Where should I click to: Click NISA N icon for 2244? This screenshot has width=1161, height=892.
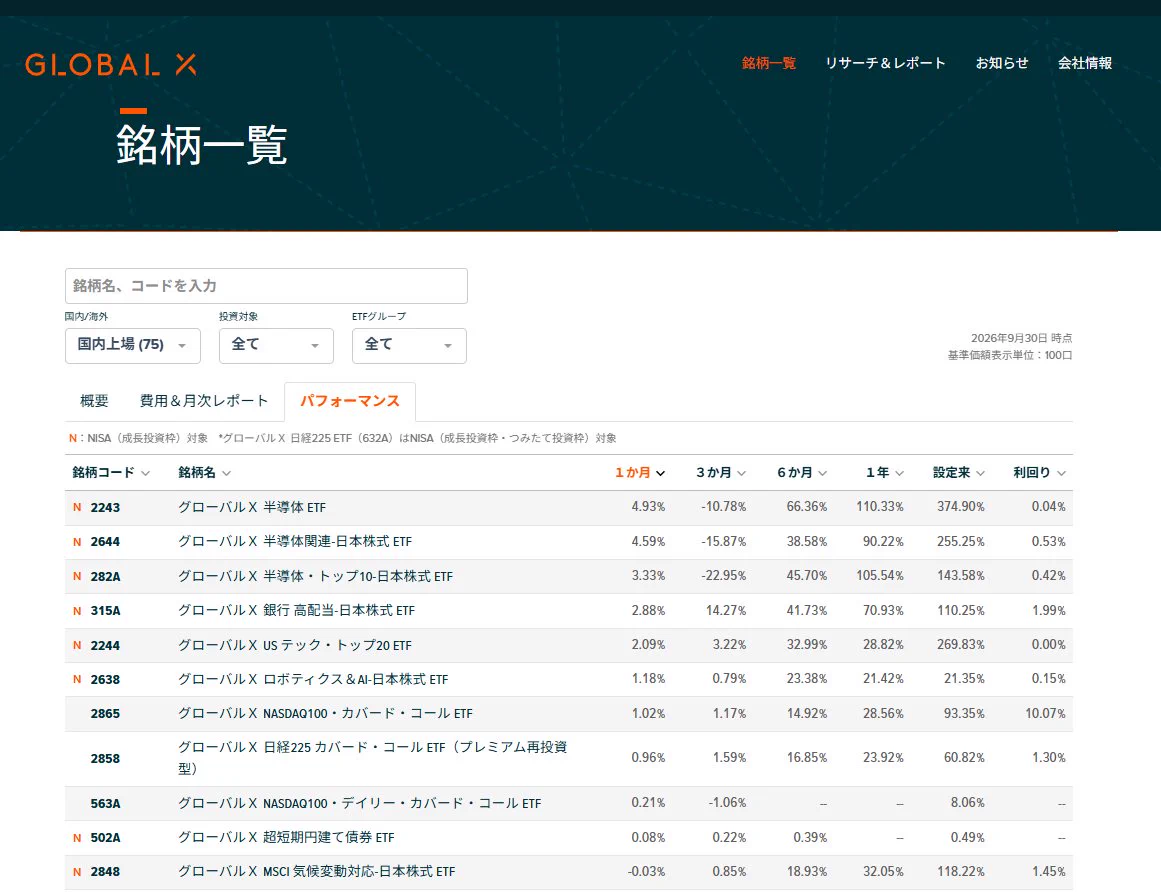(77, 645)
